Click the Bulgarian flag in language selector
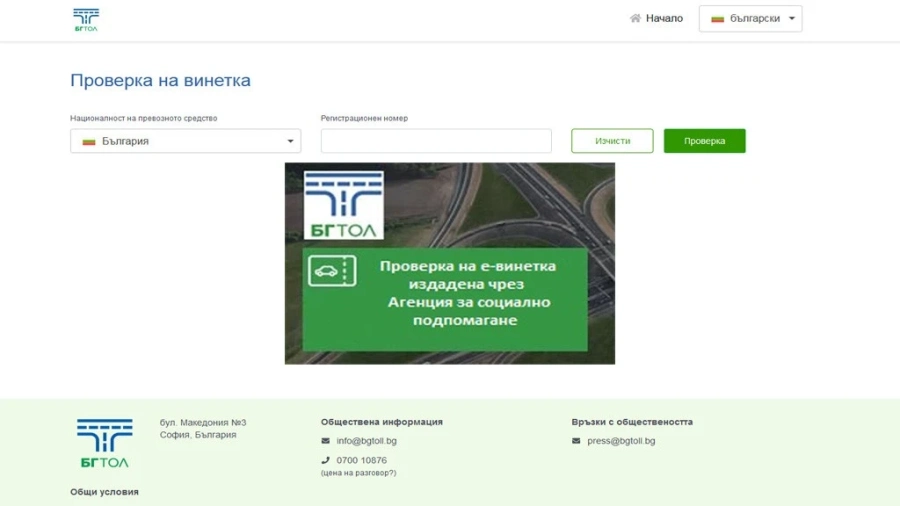 coord(717,19)
